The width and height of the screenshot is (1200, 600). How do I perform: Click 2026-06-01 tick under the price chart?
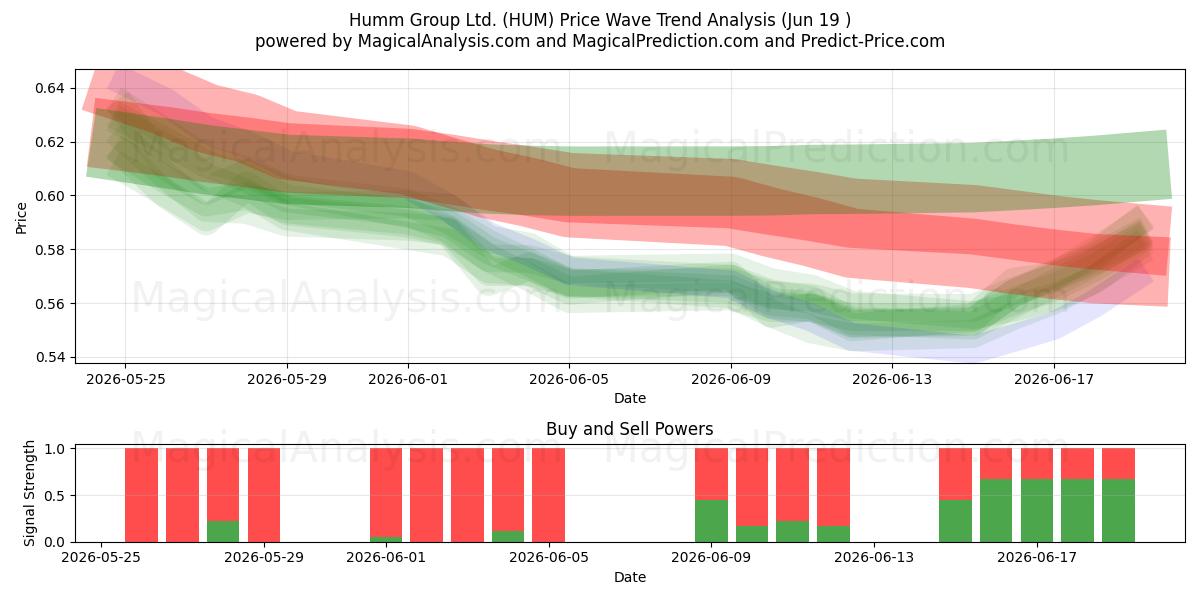[x=408, y=379]
